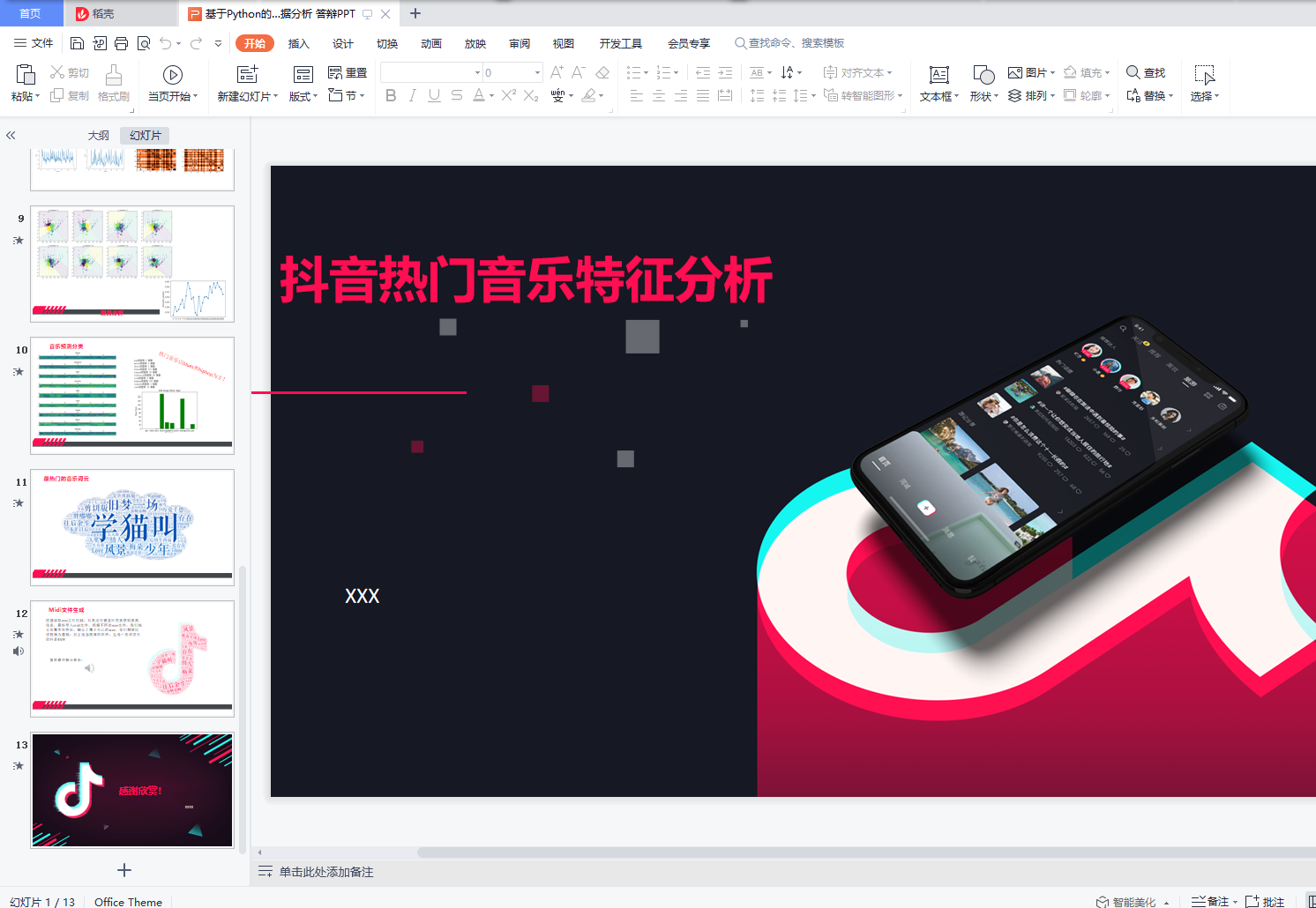Click the Find (查找) magnifier button
Viewport: 1316px width, 908px height.
pos(1146,72)
